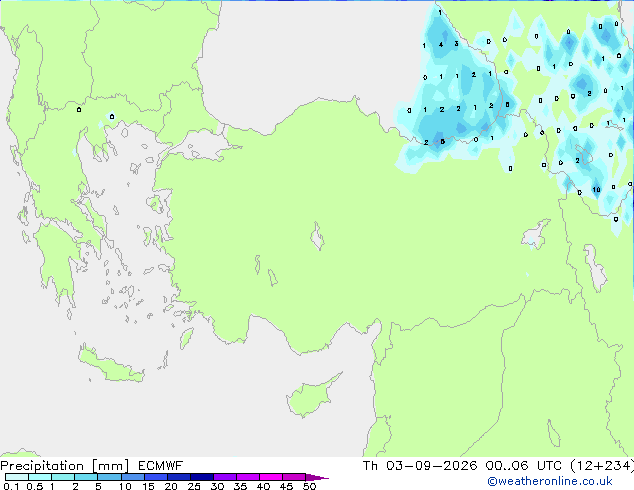634x490 pixels.
Task: Pick the dark navy 25–30 mm swatch
Action: click(202, 477)
